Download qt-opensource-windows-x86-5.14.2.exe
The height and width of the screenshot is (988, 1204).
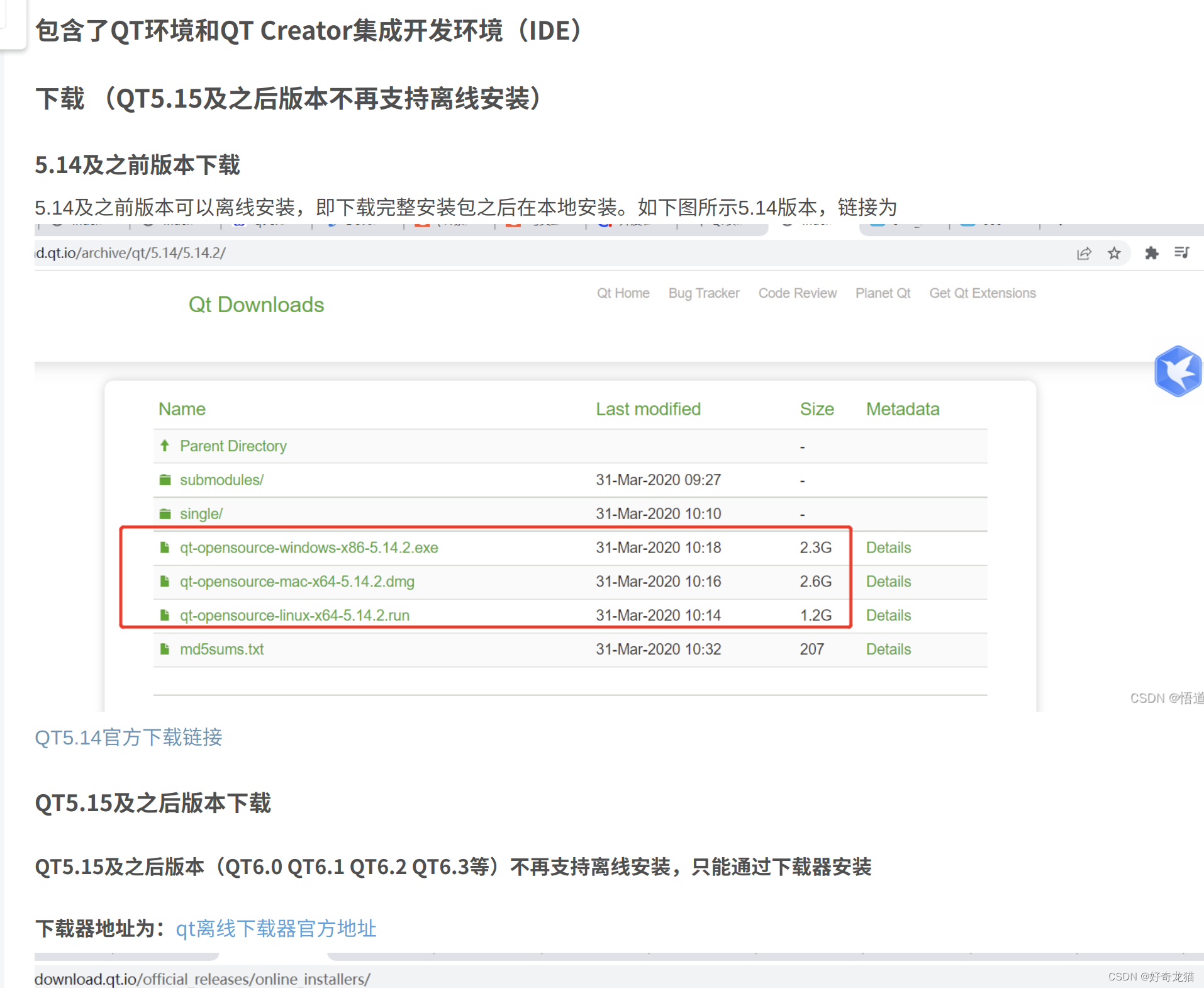(x=309, y=547)
